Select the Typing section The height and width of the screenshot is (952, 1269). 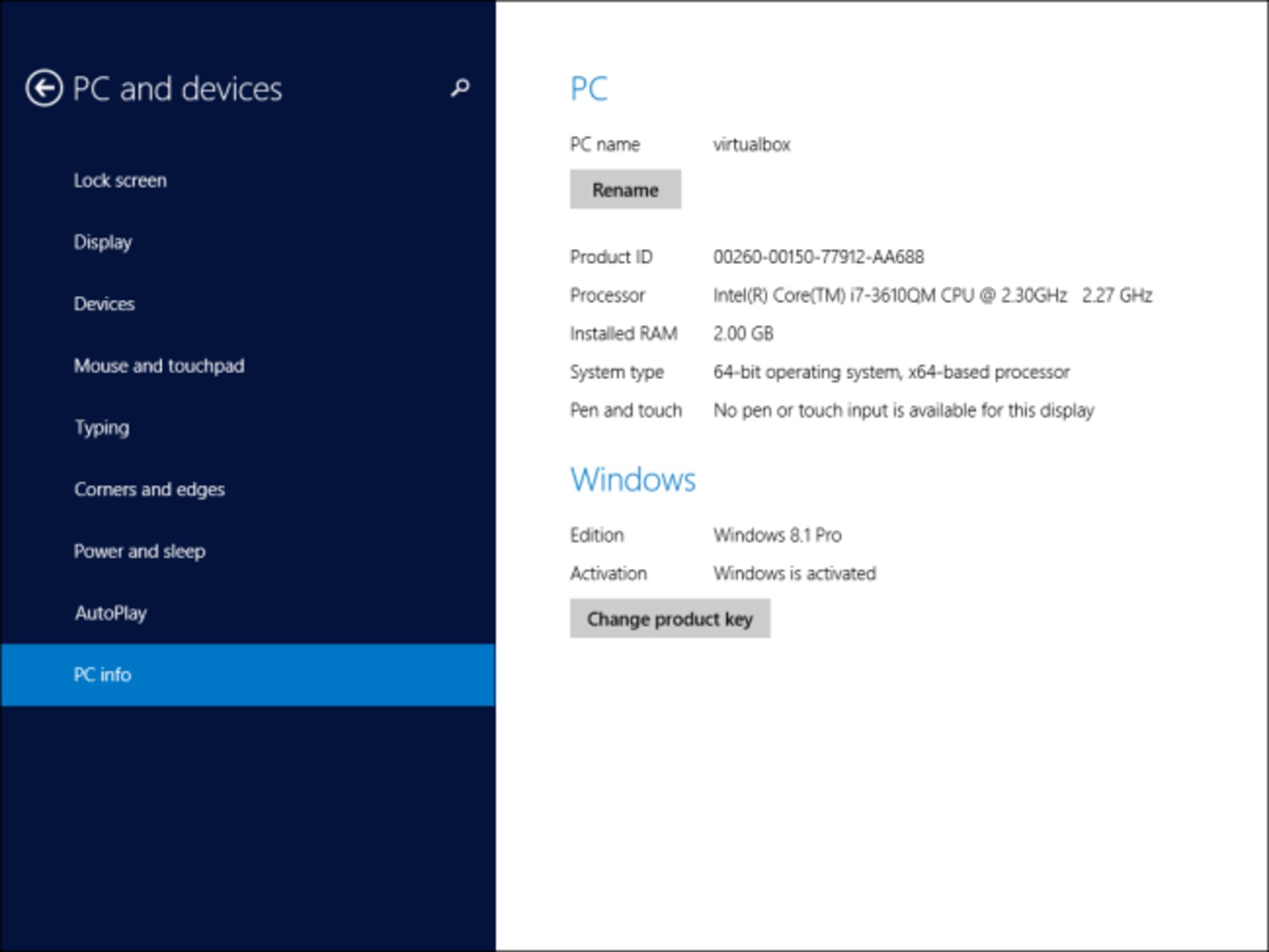point(102,427)
